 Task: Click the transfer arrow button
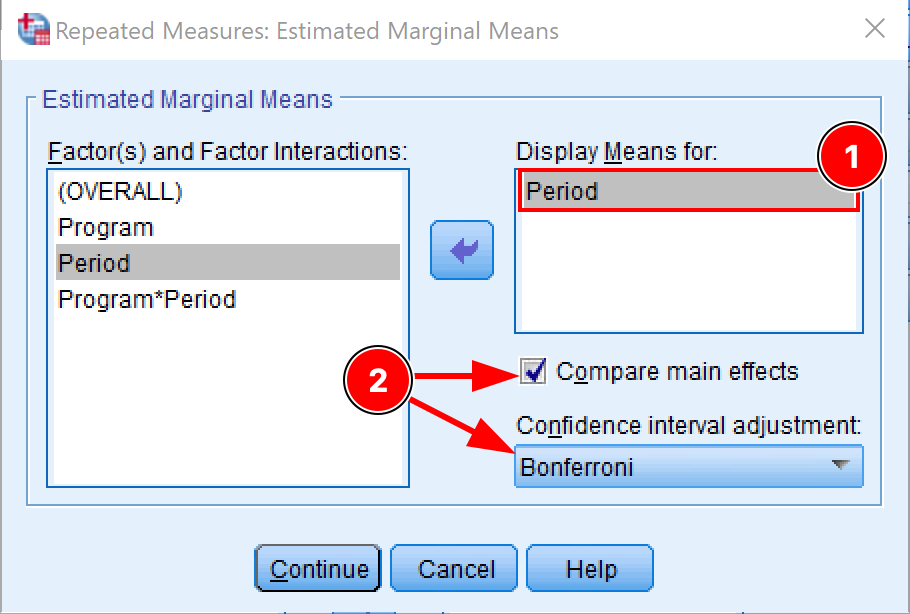click(461, 250)
